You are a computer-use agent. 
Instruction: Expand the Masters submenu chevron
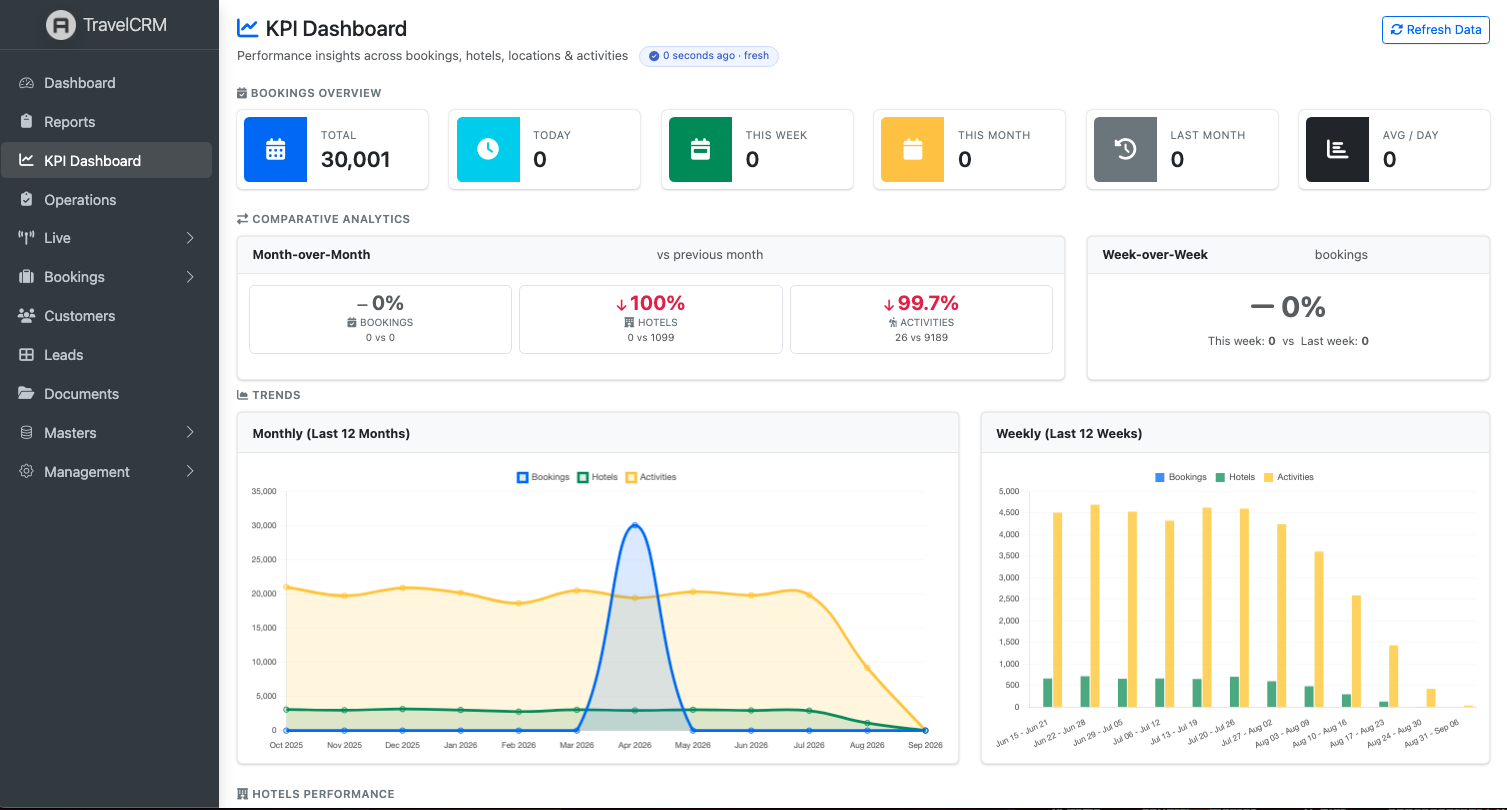[190, 433]
